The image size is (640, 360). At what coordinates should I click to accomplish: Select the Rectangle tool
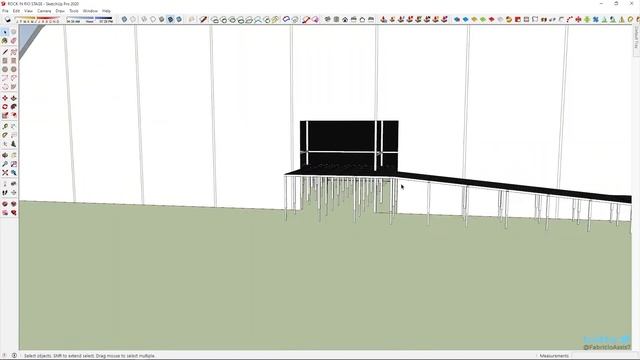coord(5,60)
